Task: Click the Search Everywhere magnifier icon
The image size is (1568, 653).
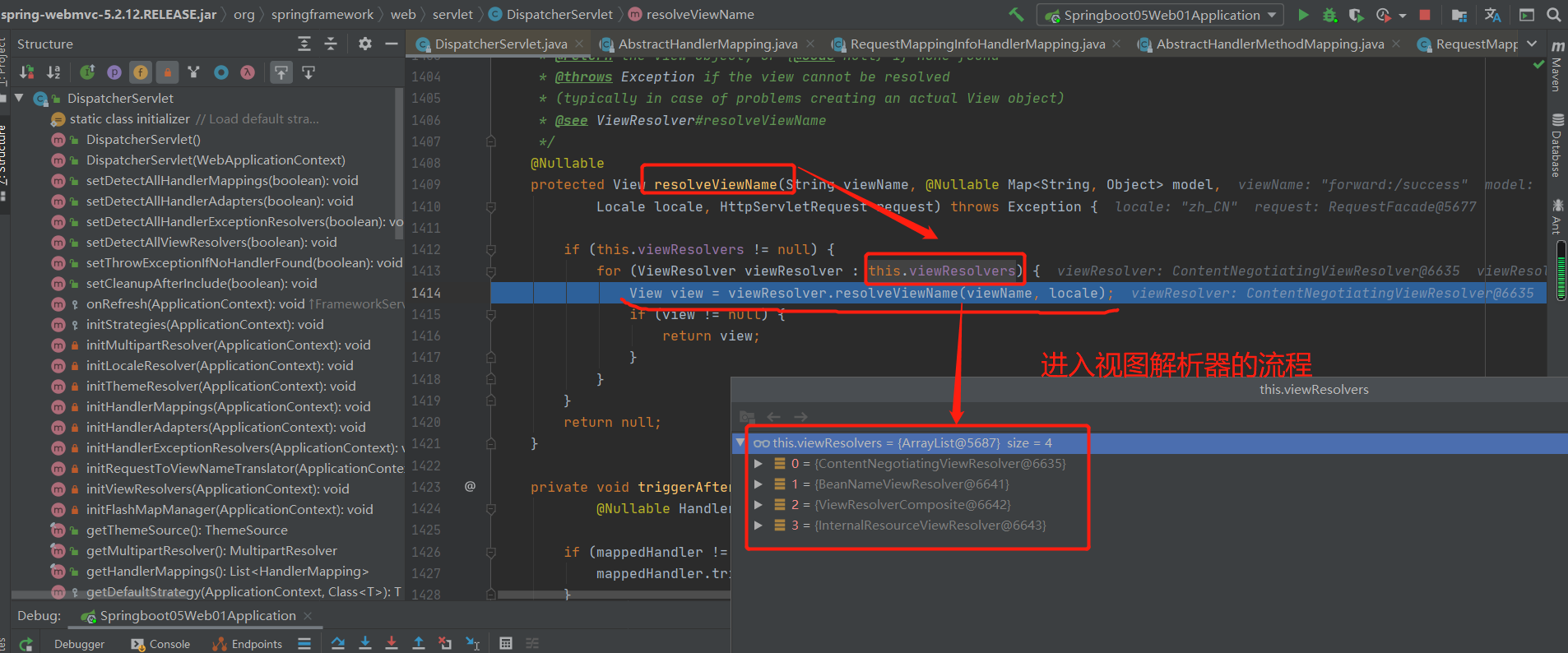Action: point(1553,15)
